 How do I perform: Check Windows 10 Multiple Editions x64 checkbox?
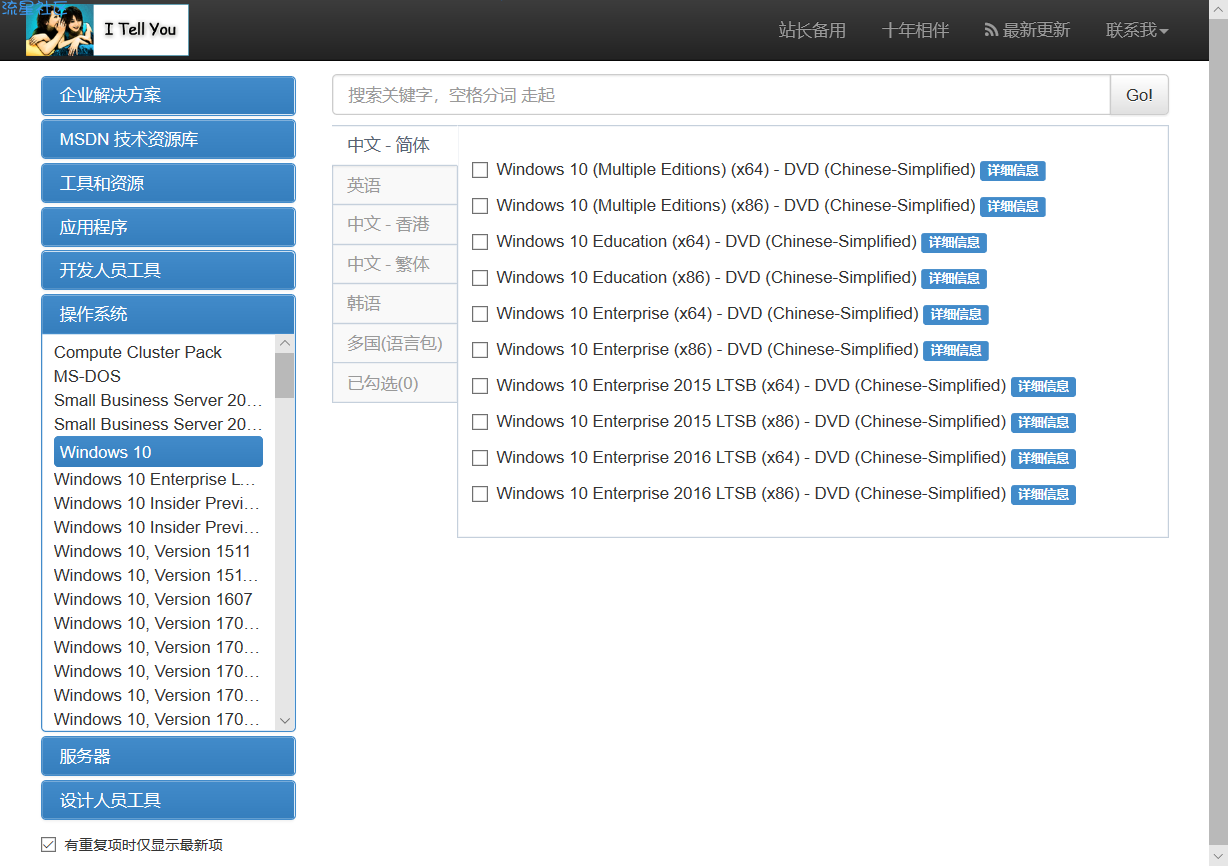click(480, 170)
